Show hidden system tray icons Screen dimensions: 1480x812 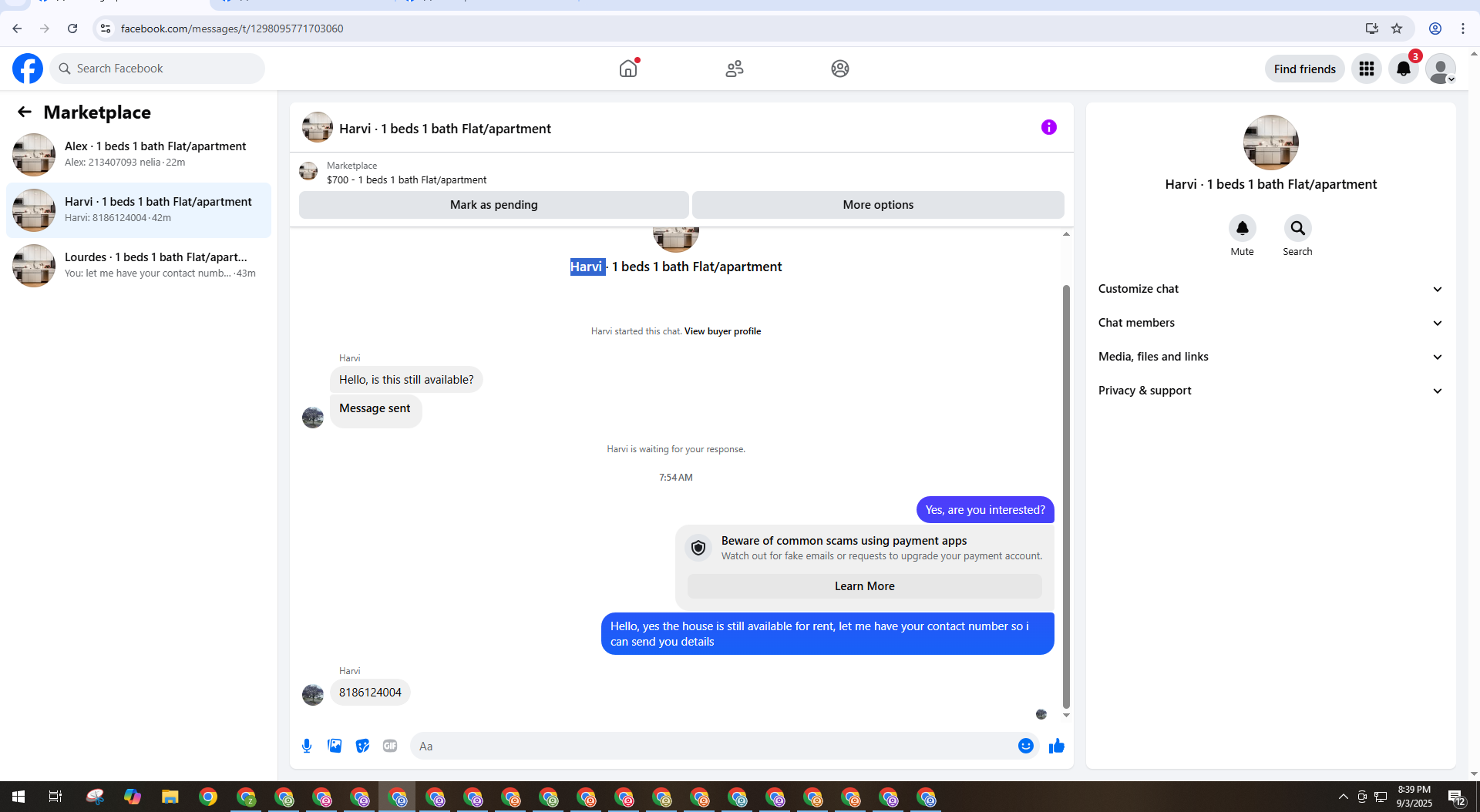1343,797
